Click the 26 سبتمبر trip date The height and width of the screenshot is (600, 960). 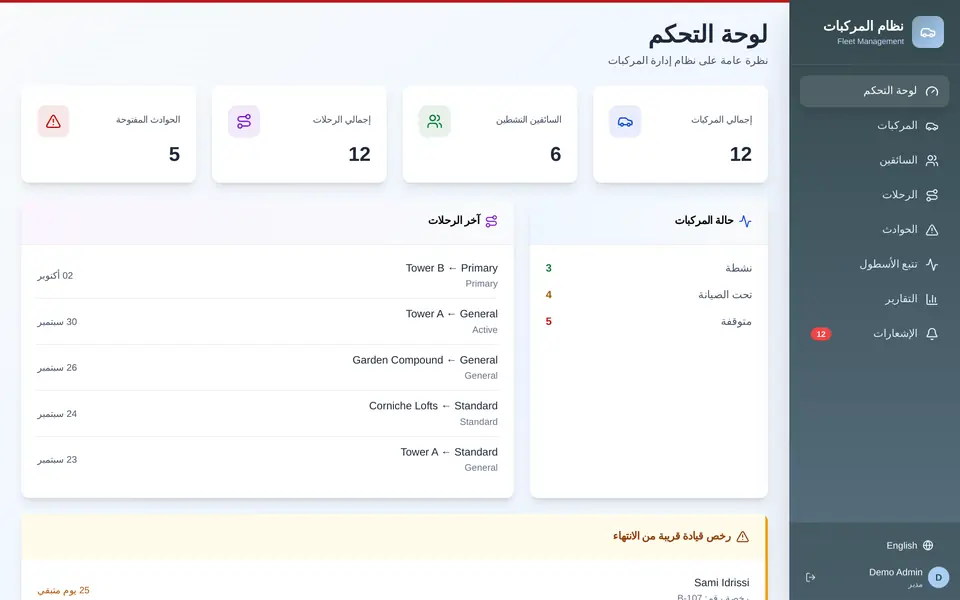[x=57, y=368]
